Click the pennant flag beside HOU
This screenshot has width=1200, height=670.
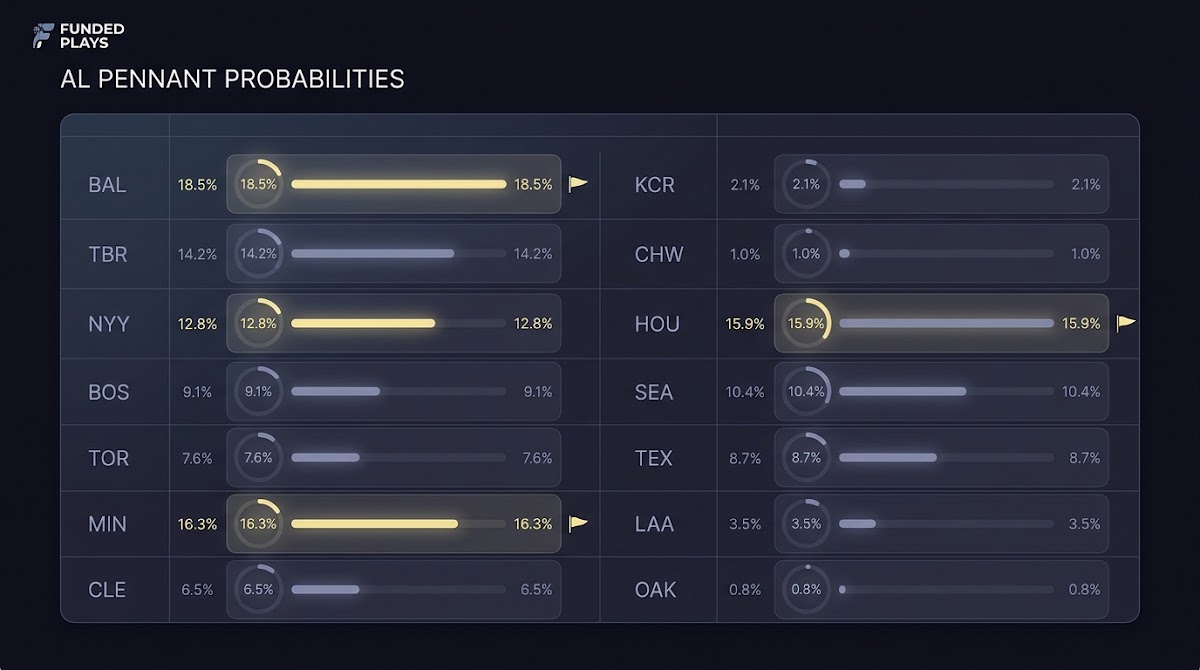[1126, 323]
